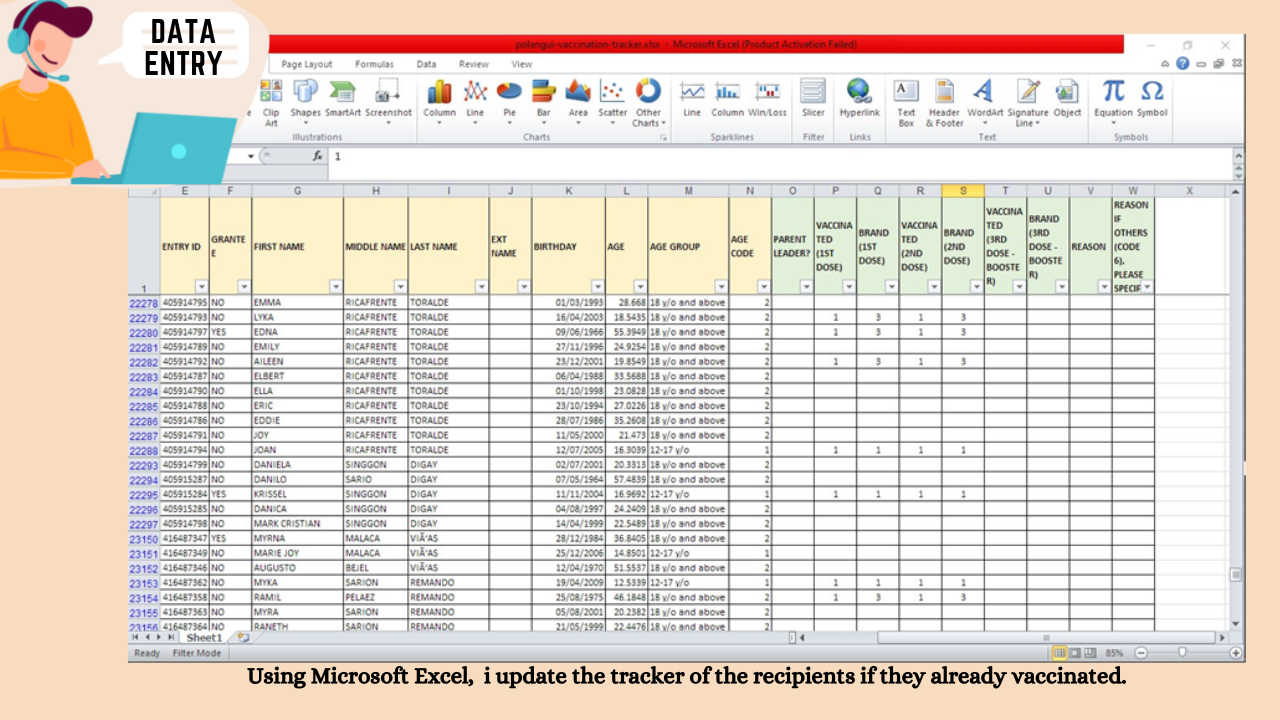Open the Data tab
This screenshot has width=1280, height=720.
tap(426, 64)
